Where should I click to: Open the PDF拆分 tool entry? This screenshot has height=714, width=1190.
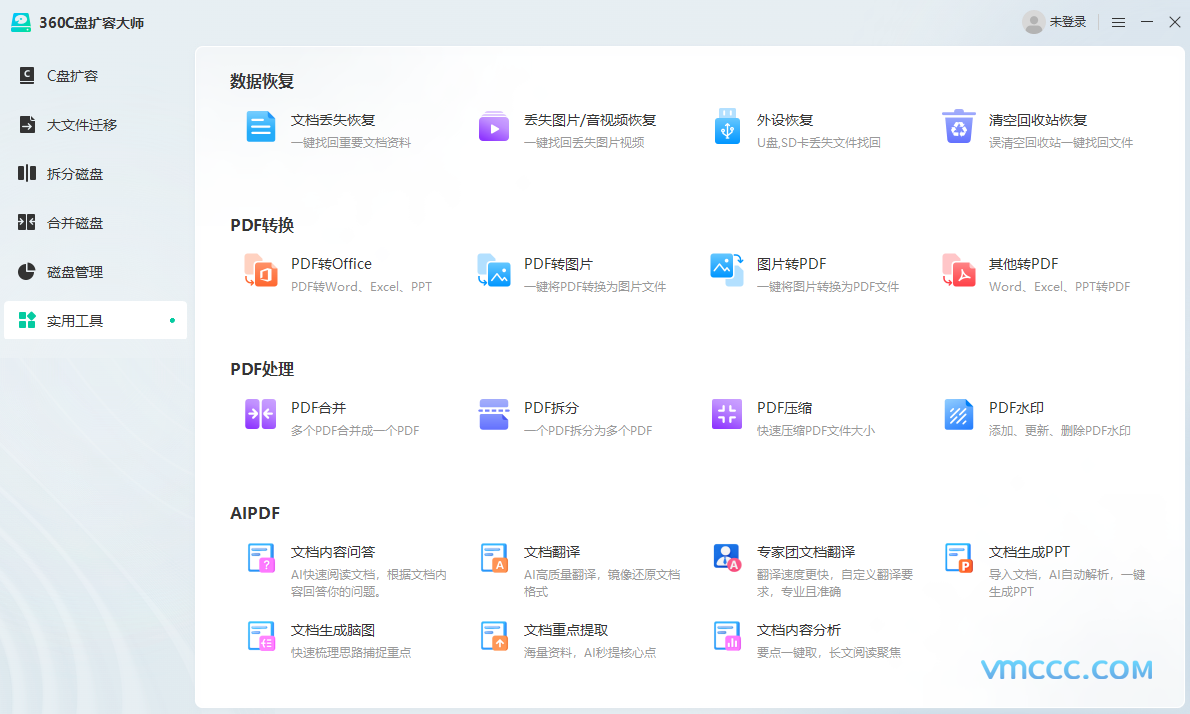point(551,408)
